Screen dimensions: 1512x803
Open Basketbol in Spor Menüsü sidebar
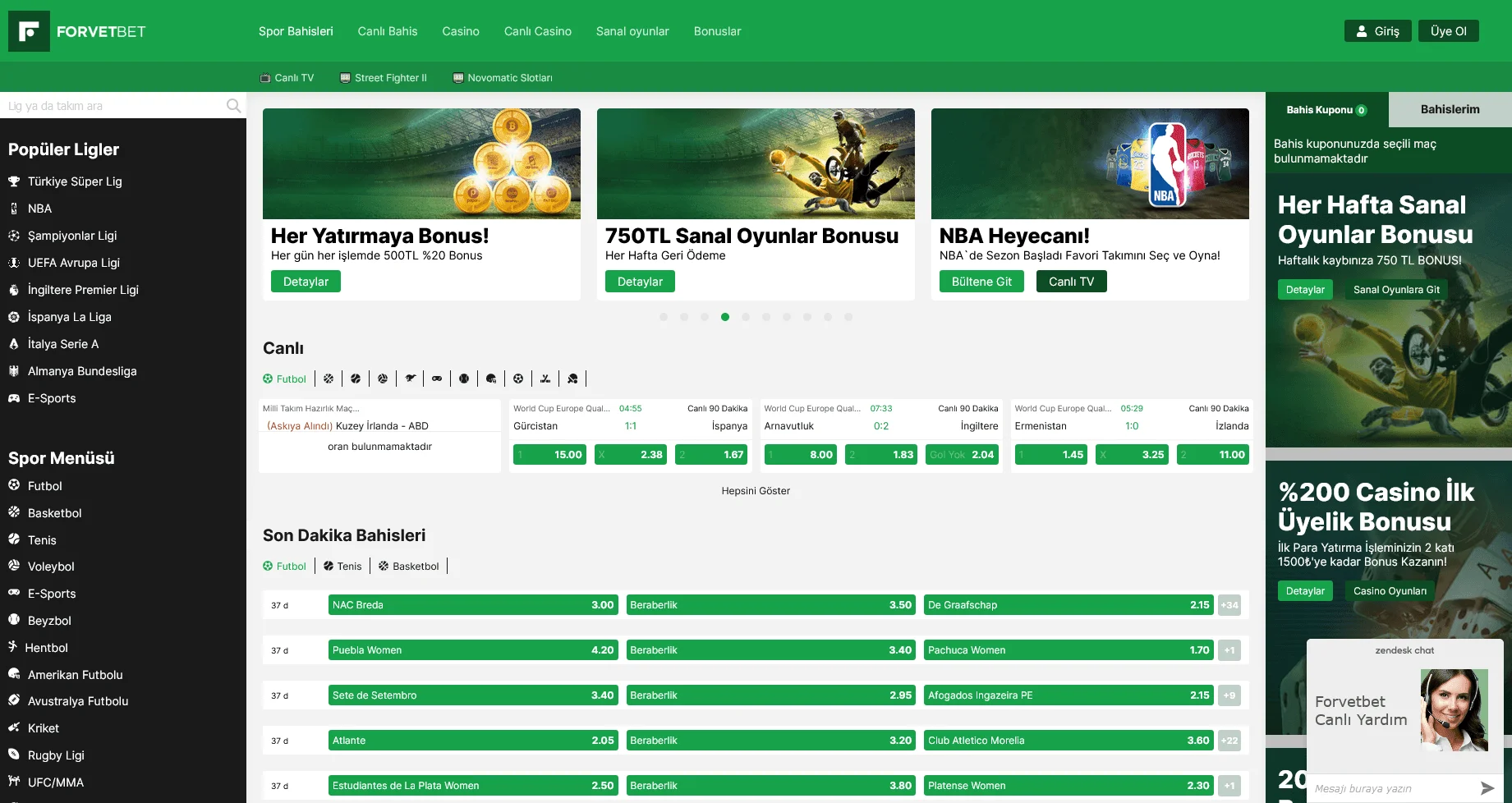[x=54, y=513]
